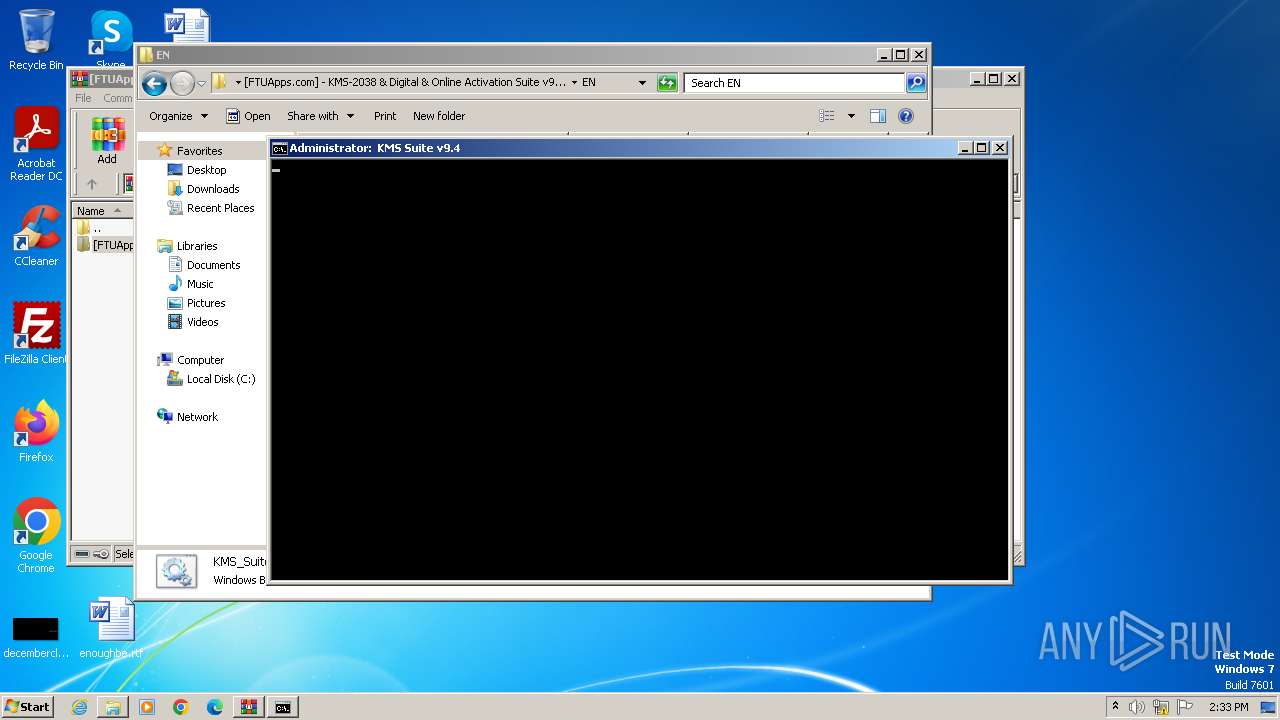This screenshot has width=1280, height=720.
Task: Create a New folder from the toolbar
Action: [x=439, y=116]
